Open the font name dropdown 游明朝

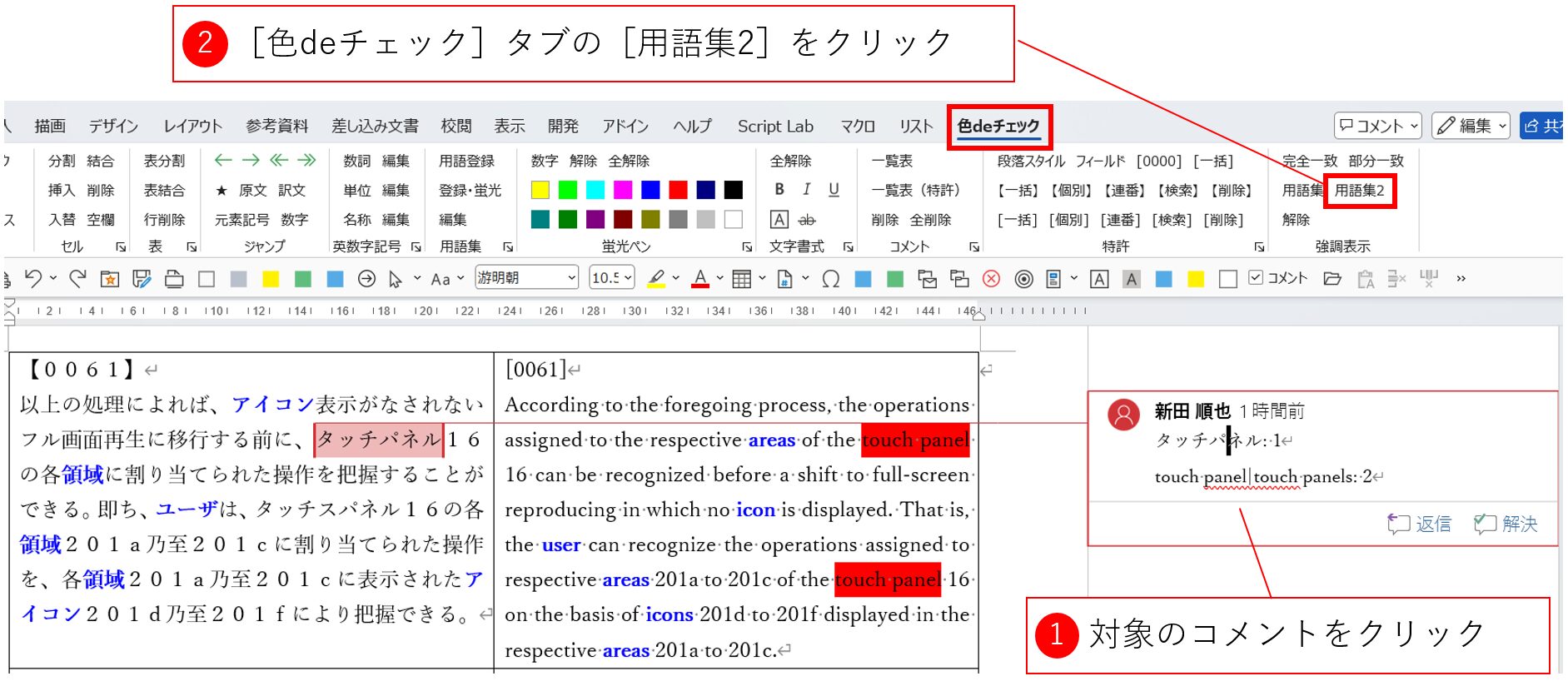[526, 278]
